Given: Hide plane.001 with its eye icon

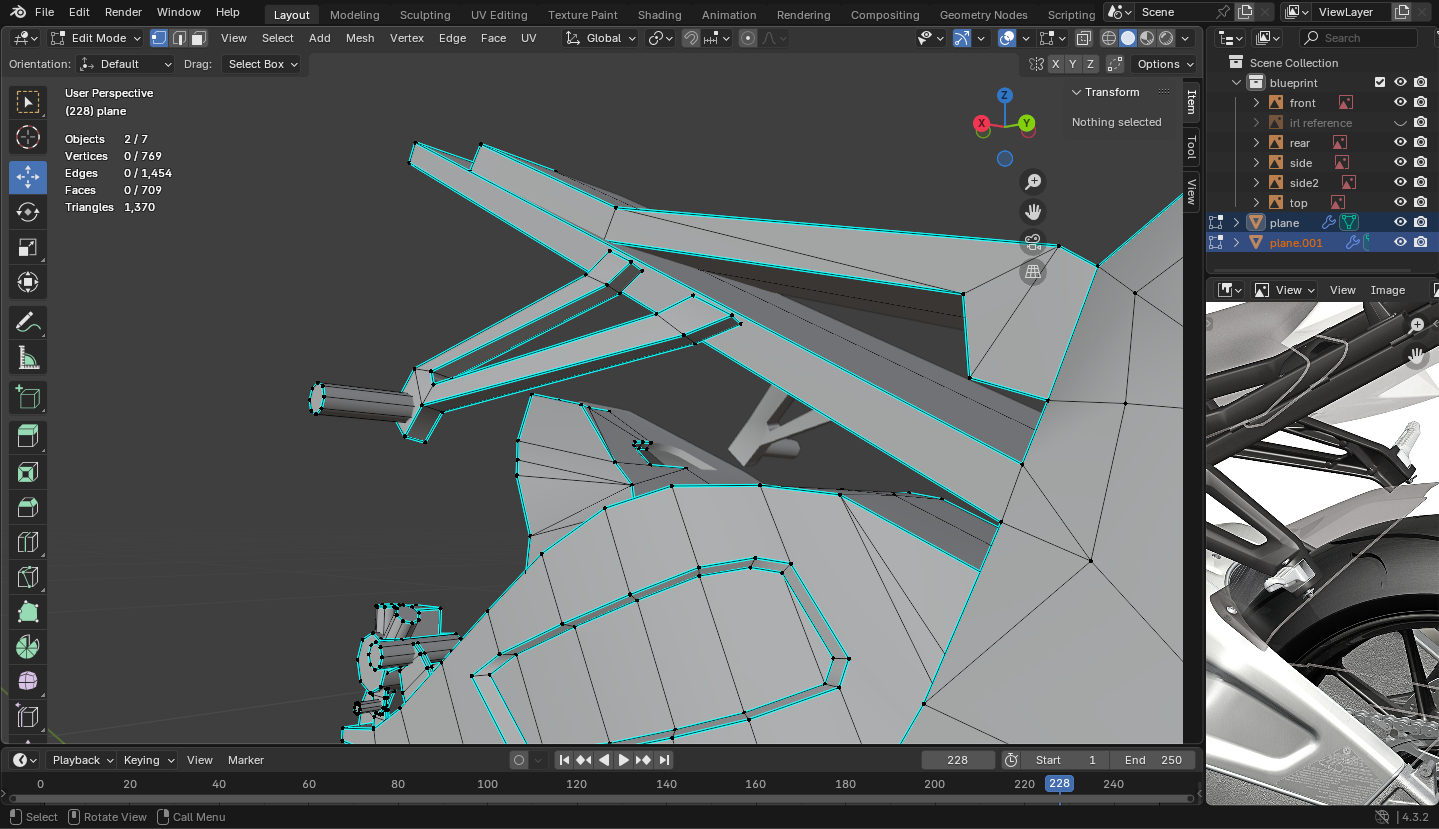Looking at the screenshot, I should [1400, 243].
